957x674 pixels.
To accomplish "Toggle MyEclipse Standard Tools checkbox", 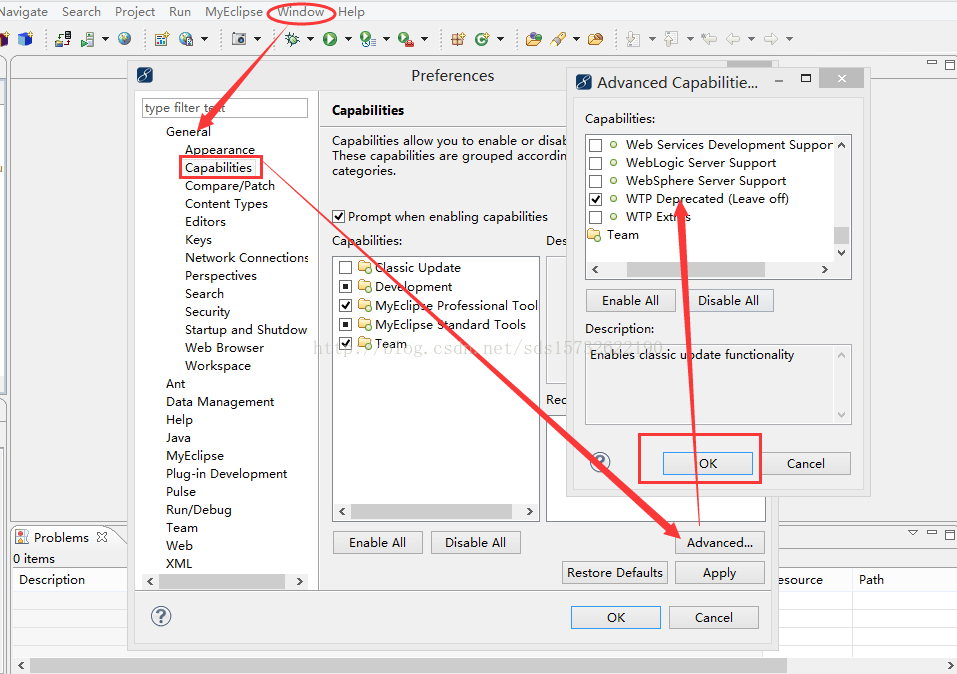I will coord(345,324).
